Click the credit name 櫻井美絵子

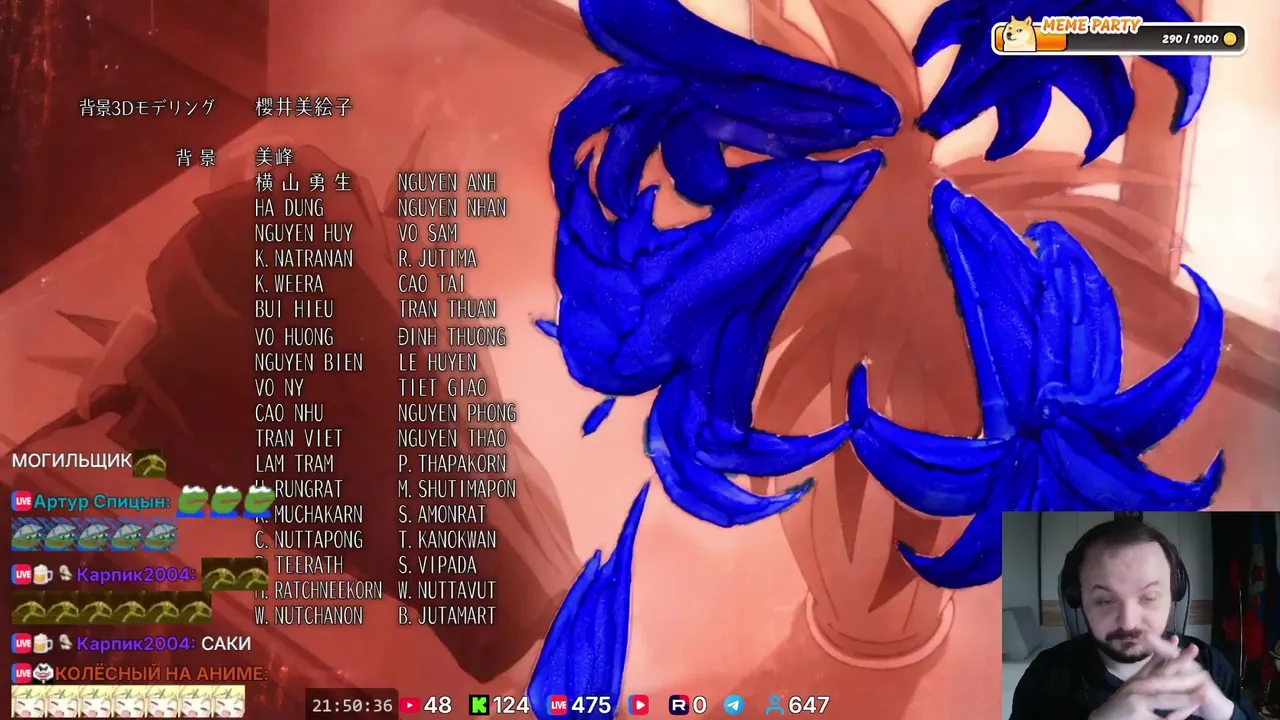click(304, 107)
